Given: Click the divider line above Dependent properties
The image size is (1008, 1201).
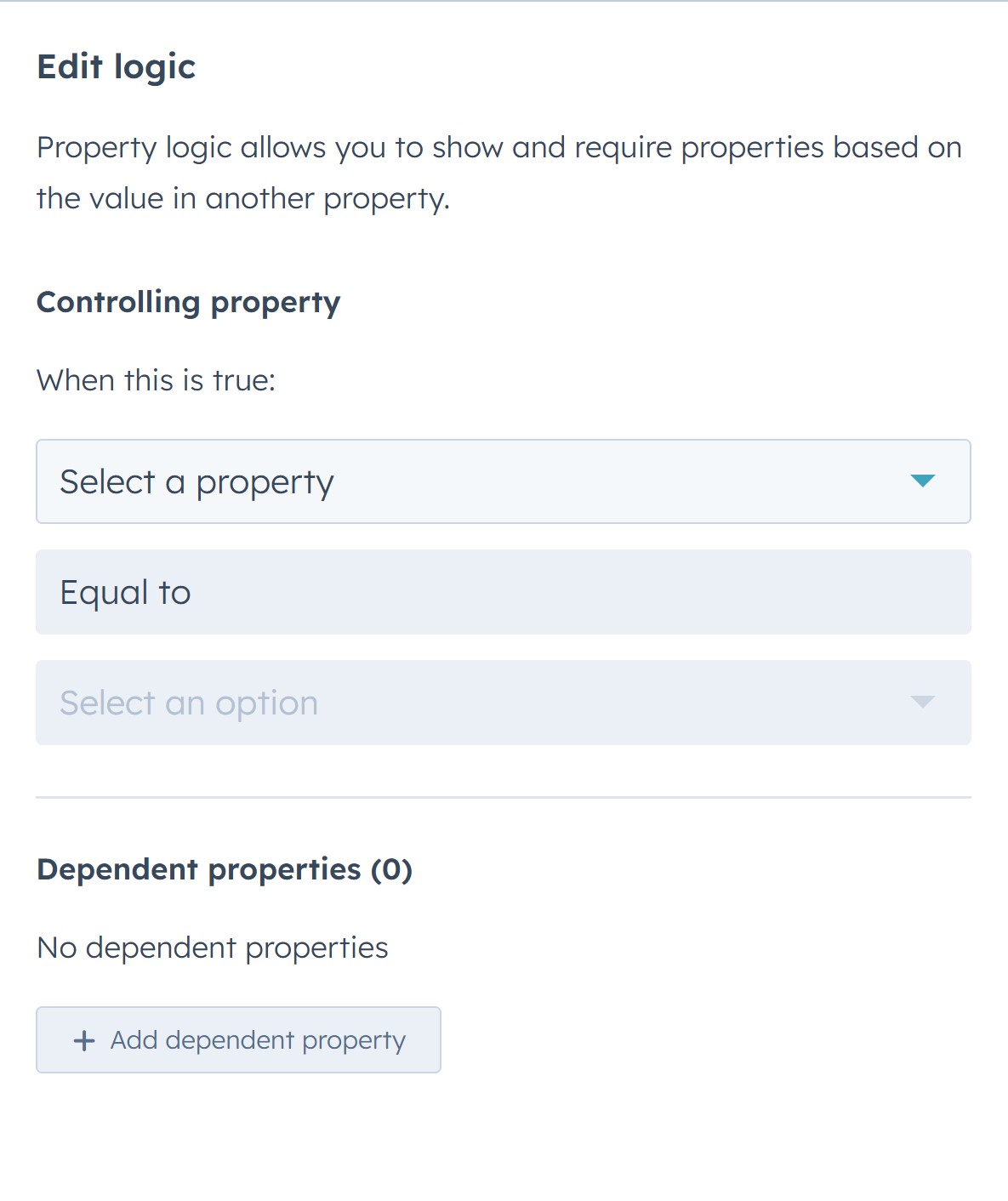Looking at the screenshot, I should tap(503, 798).
